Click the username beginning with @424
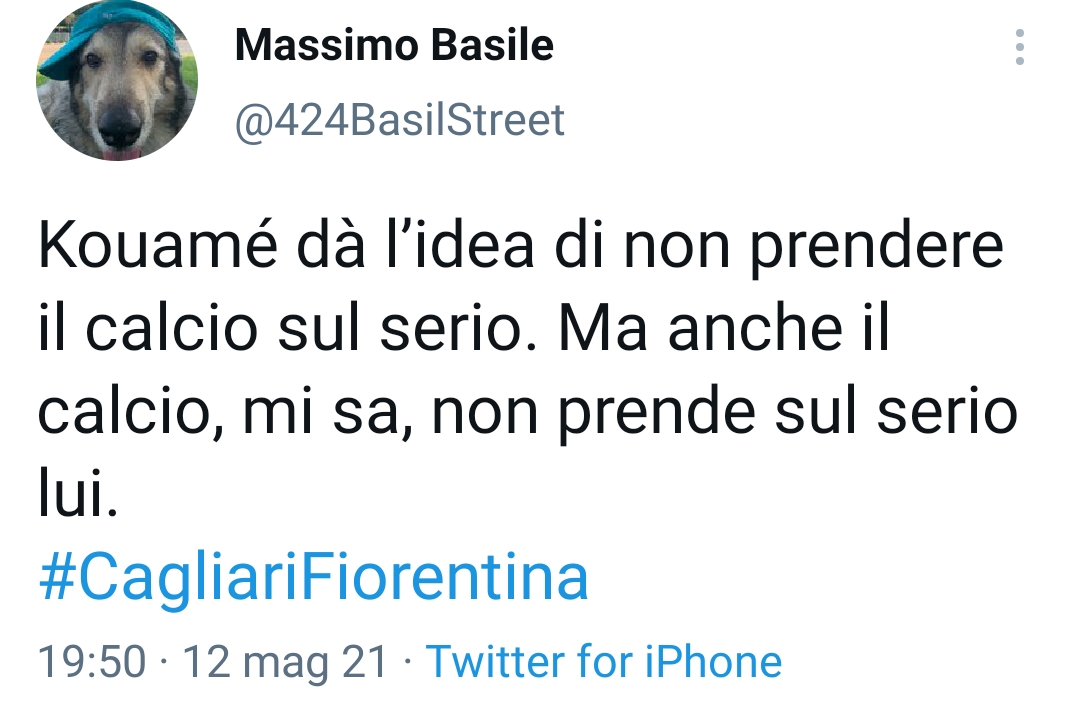This screenshot has width=1080, height=707. coord(397,119)
